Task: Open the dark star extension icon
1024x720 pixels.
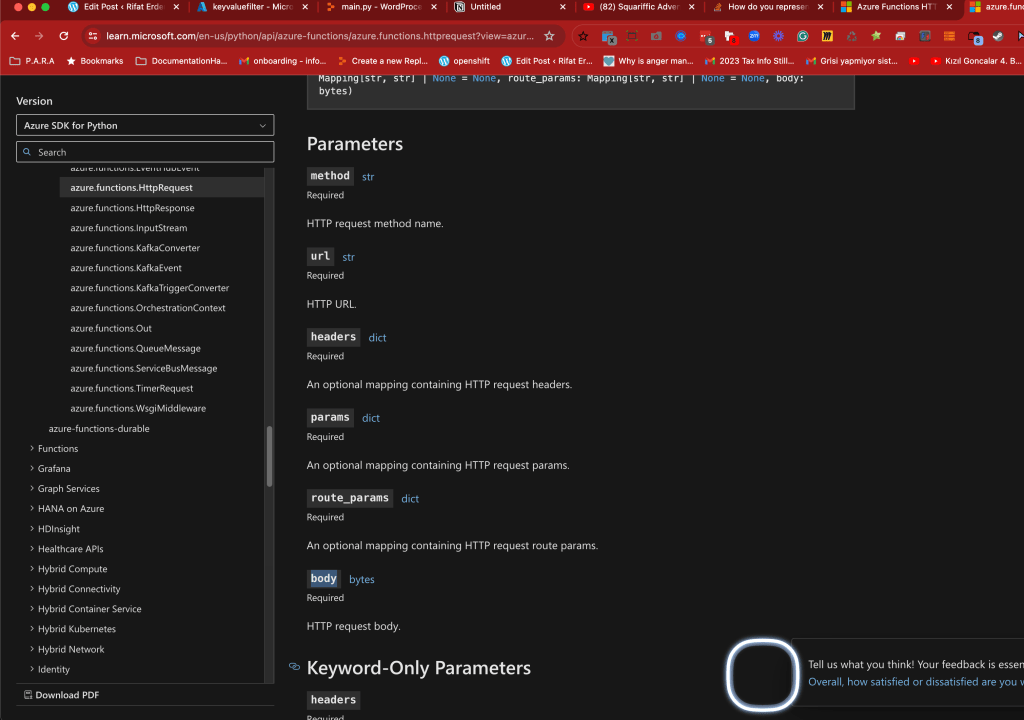Action: tap(583, 36)
